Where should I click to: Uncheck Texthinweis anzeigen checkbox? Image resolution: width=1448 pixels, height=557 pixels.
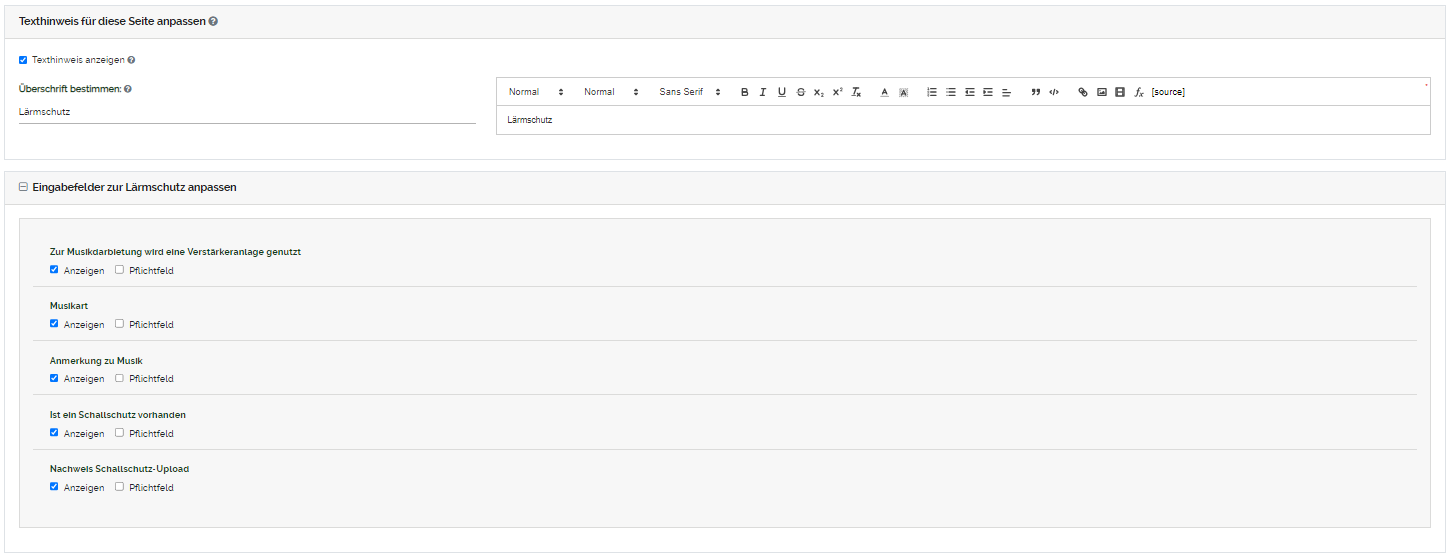(x=23, y=60)
